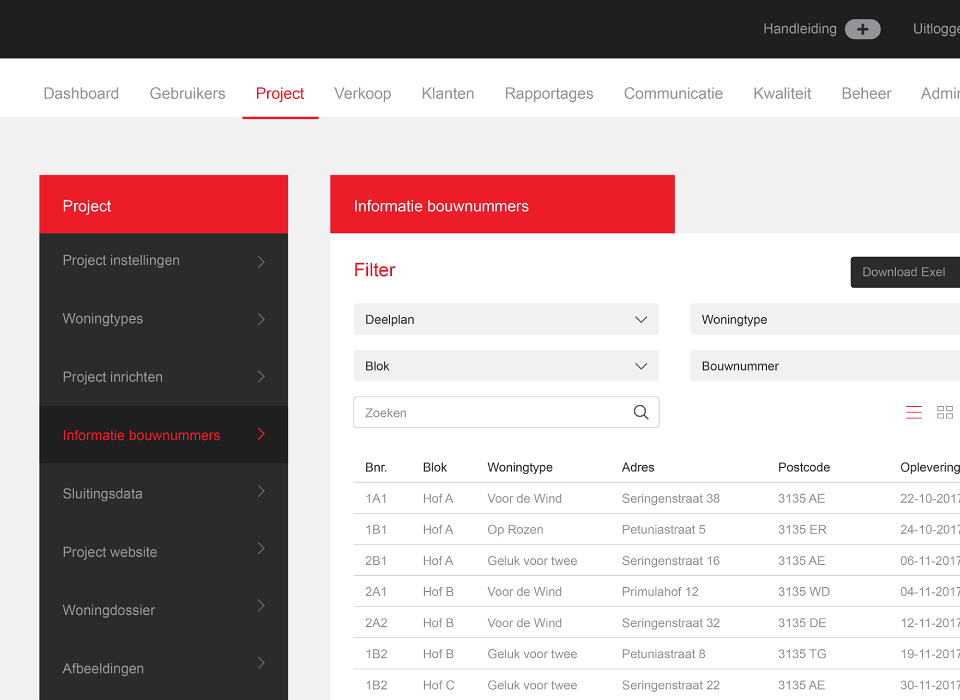The image size is (960, 700).
Task: Click the magnifying glass search icon
Action: click(x=641, y=412)
